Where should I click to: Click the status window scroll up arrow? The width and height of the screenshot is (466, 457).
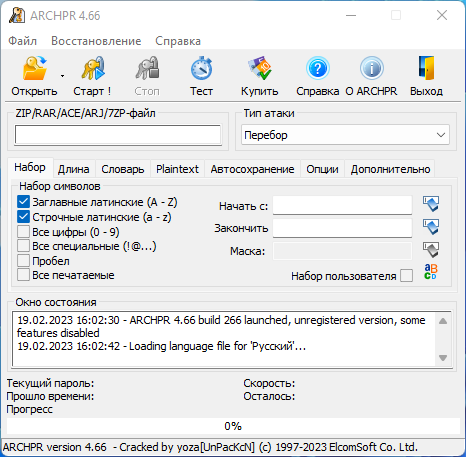[443, 321]
